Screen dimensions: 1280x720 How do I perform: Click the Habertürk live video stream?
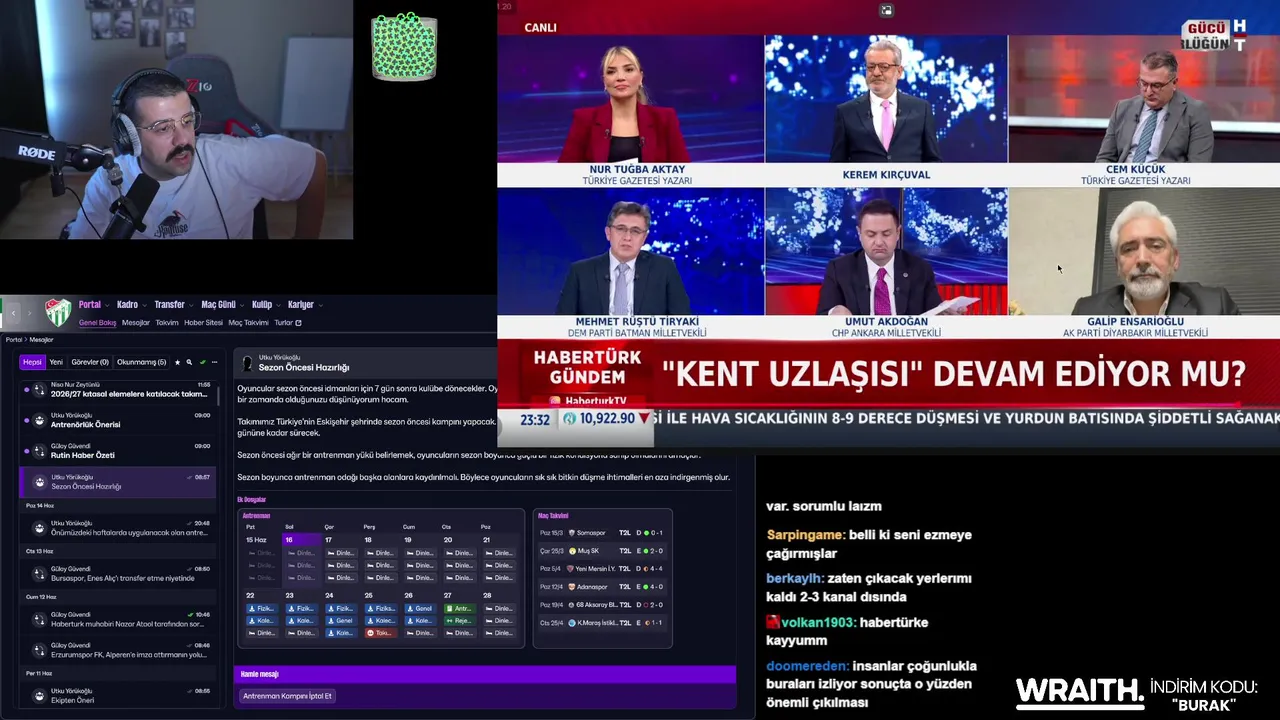click(x=888, y=225)
